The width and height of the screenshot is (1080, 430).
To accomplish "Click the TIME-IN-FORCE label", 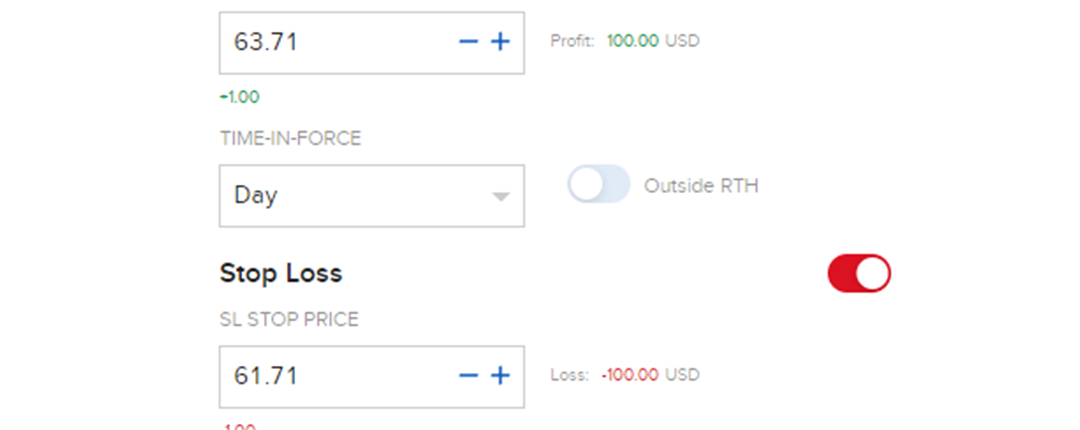I will pyautogui.click(x=290, y=139).
